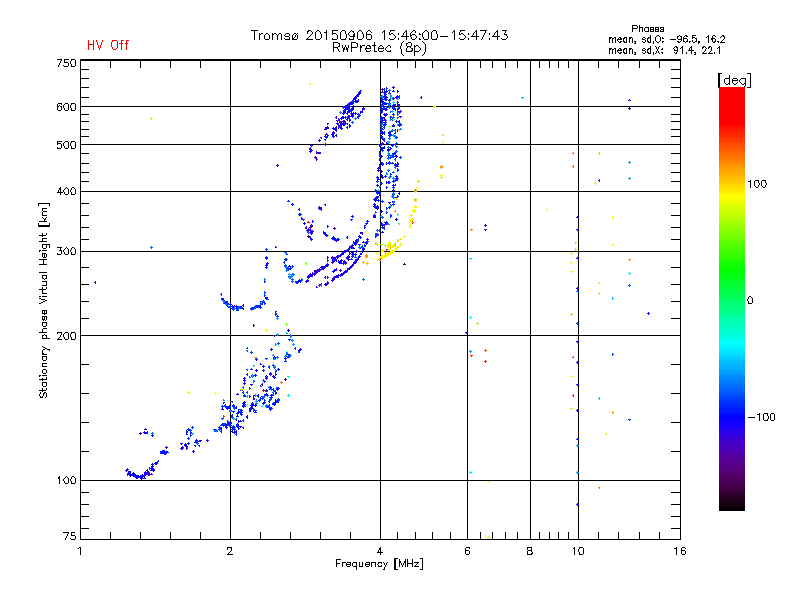
Task: Click the x-axis '2' frequency label
Action: coord(230,551)
